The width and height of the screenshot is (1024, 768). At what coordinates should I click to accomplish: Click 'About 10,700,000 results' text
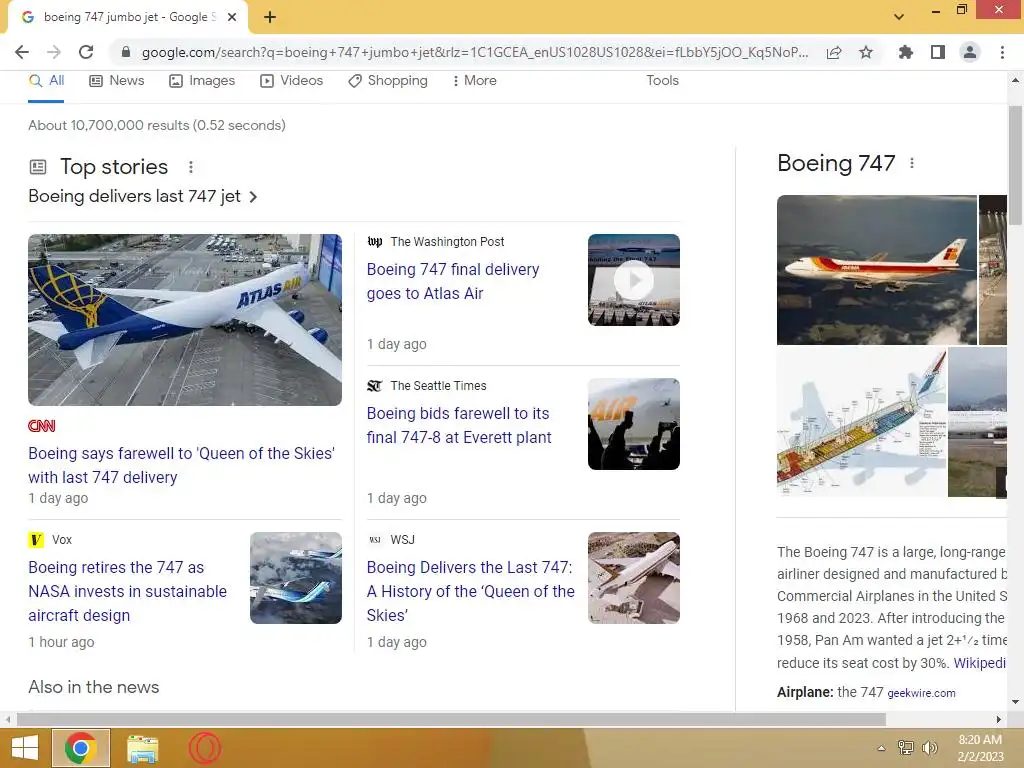(157, 125)
